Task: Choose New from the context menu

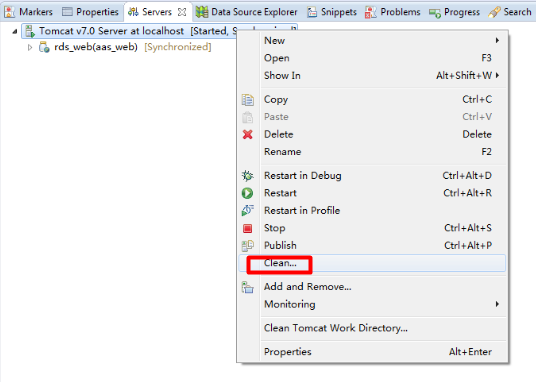Action: [x=372, y=40]
